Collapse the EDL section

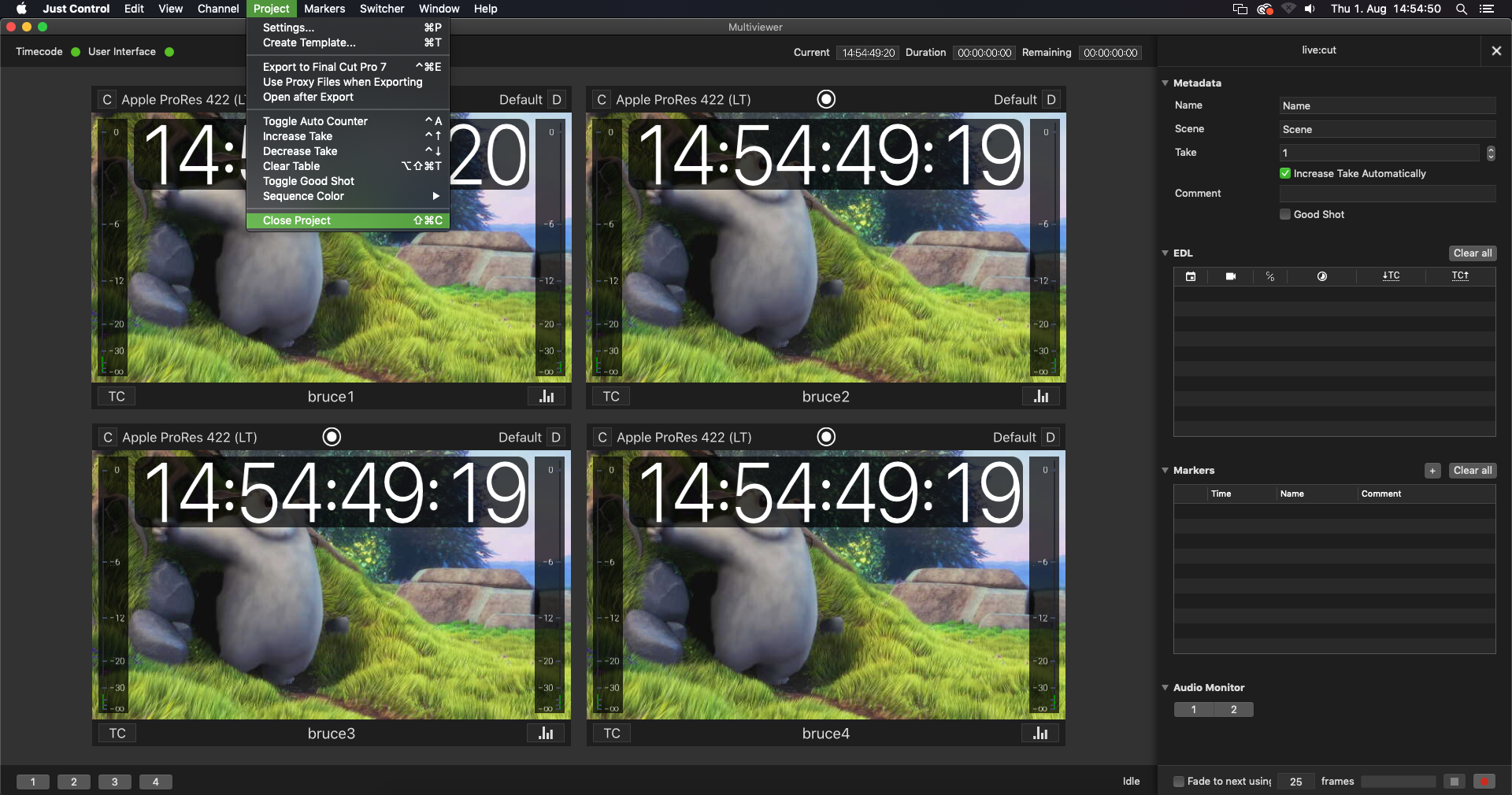pyautogui.click(x=1165, y=253)
